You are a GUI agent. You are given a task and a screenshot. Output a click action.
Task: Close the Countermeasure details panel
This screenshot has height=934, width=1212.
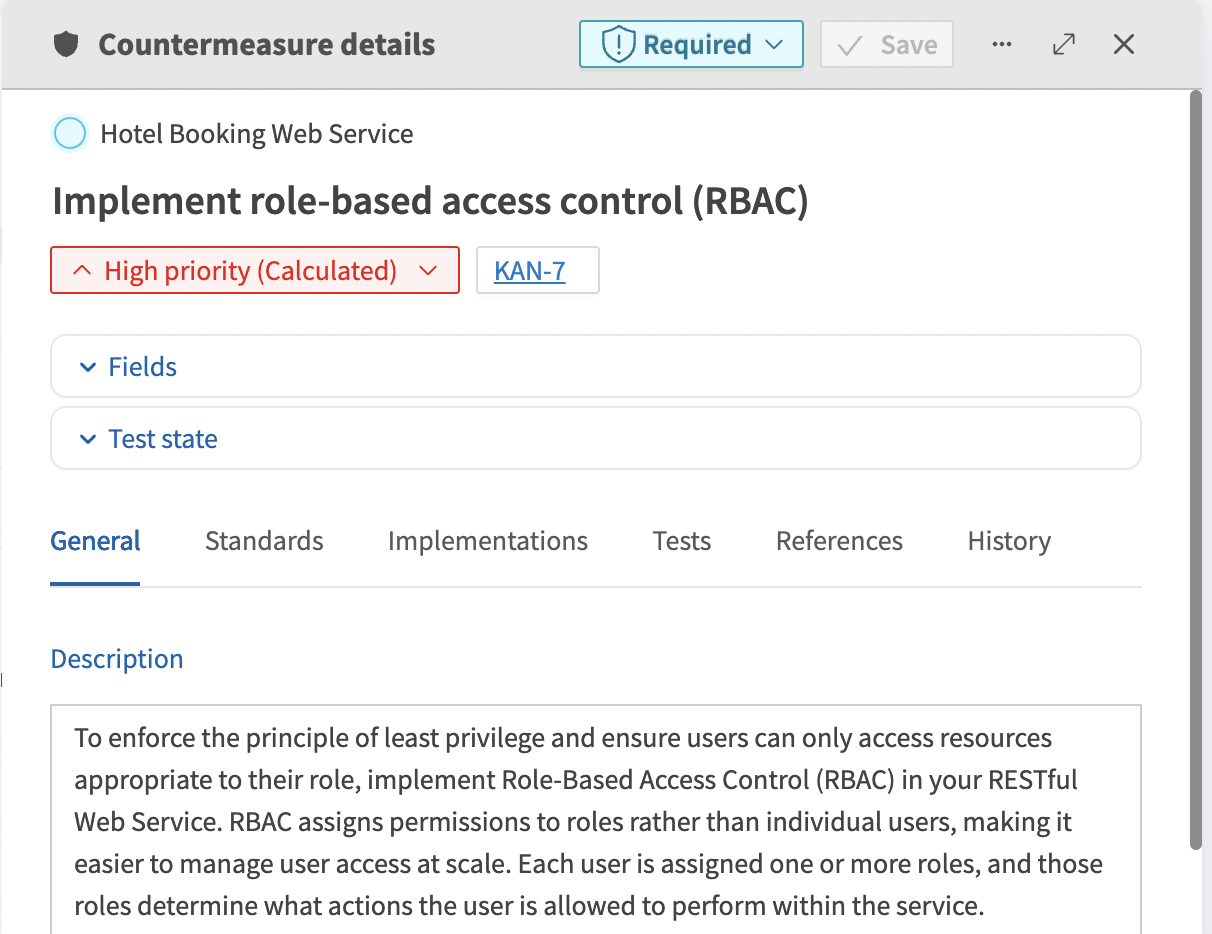pyautogui.click(x=1124, y=45)
